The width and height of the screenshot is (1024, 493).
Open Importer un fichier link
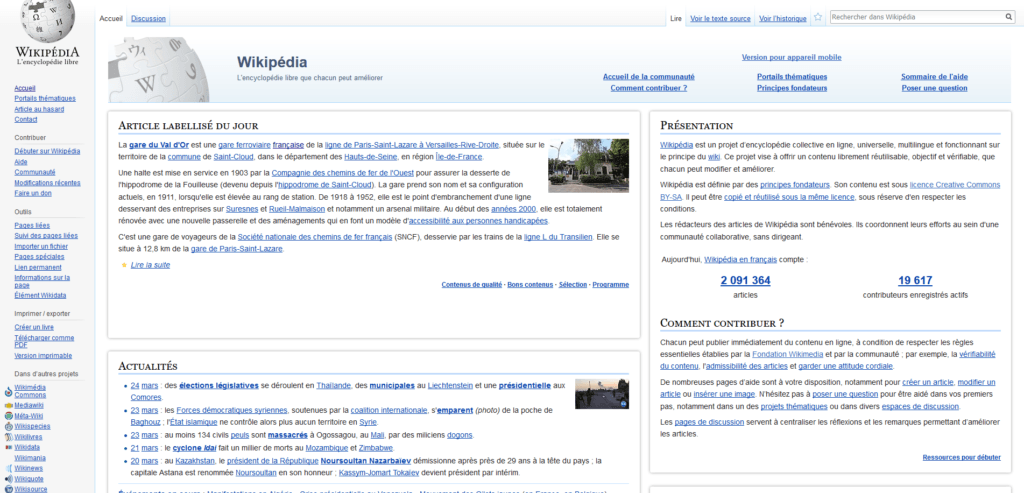pyautogui.click(x=41, y=246)
